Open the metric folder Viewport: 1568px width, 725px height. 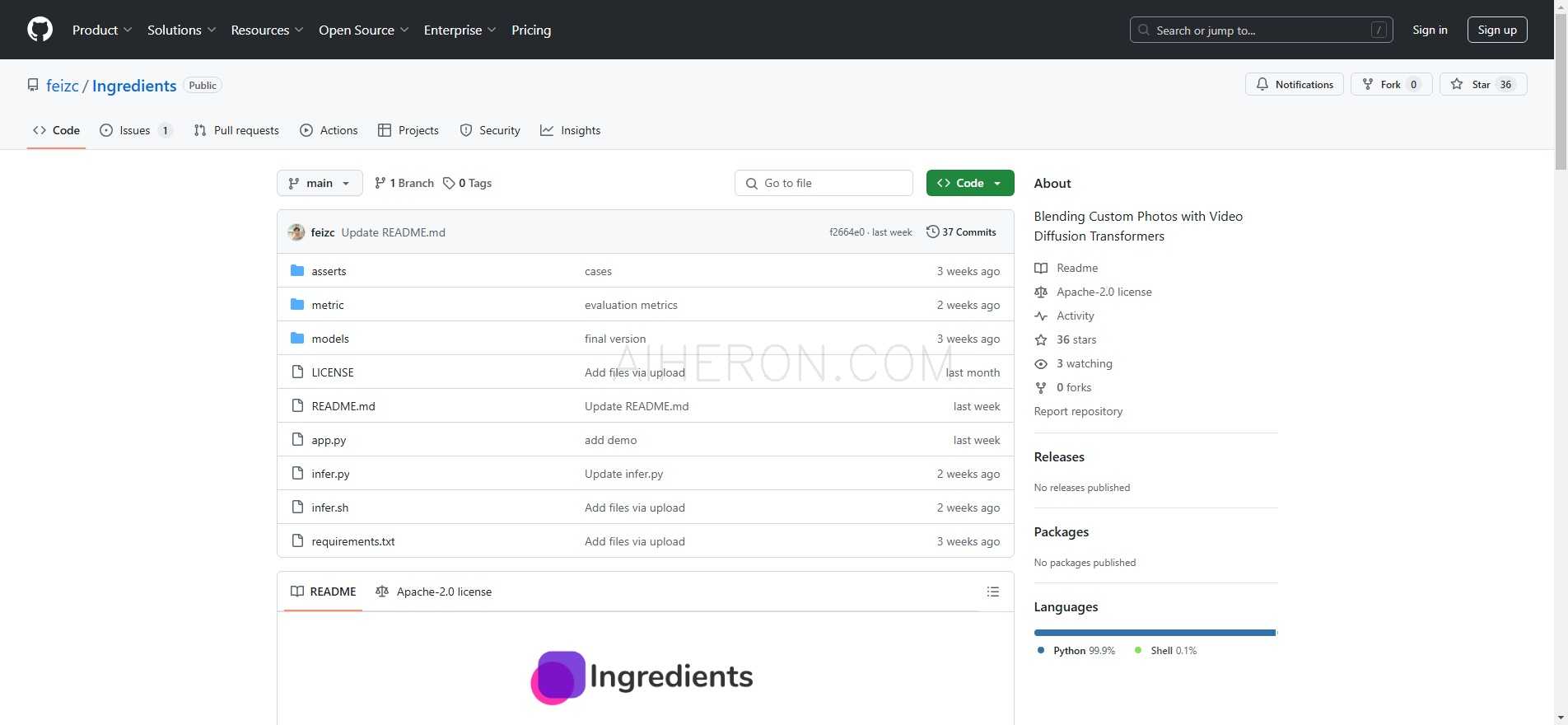[x=328, y=305]
